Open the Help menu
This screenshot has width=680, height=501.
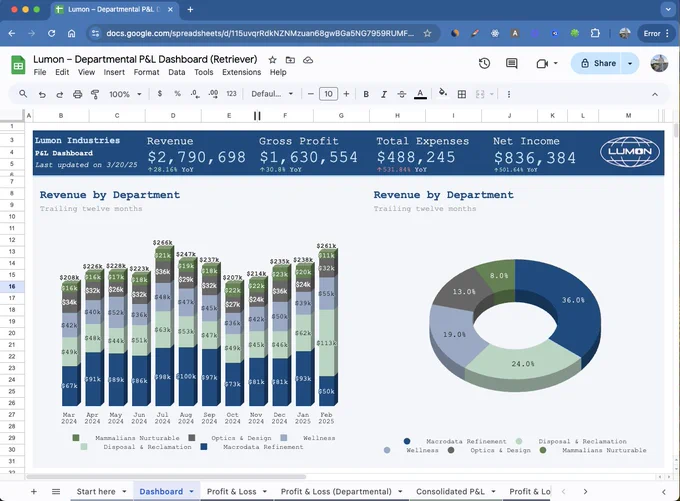click(x=278, y=72)
